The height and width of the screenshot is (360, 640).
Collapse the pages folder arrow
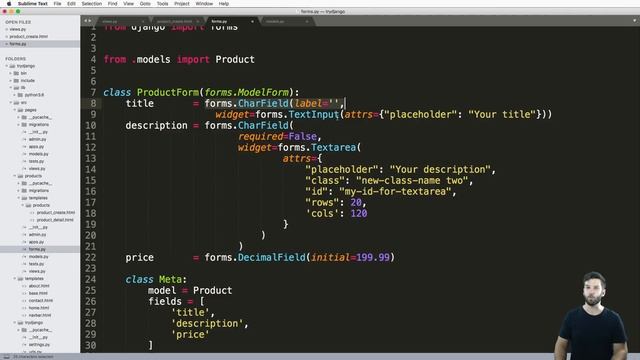[x=15, y=110]
